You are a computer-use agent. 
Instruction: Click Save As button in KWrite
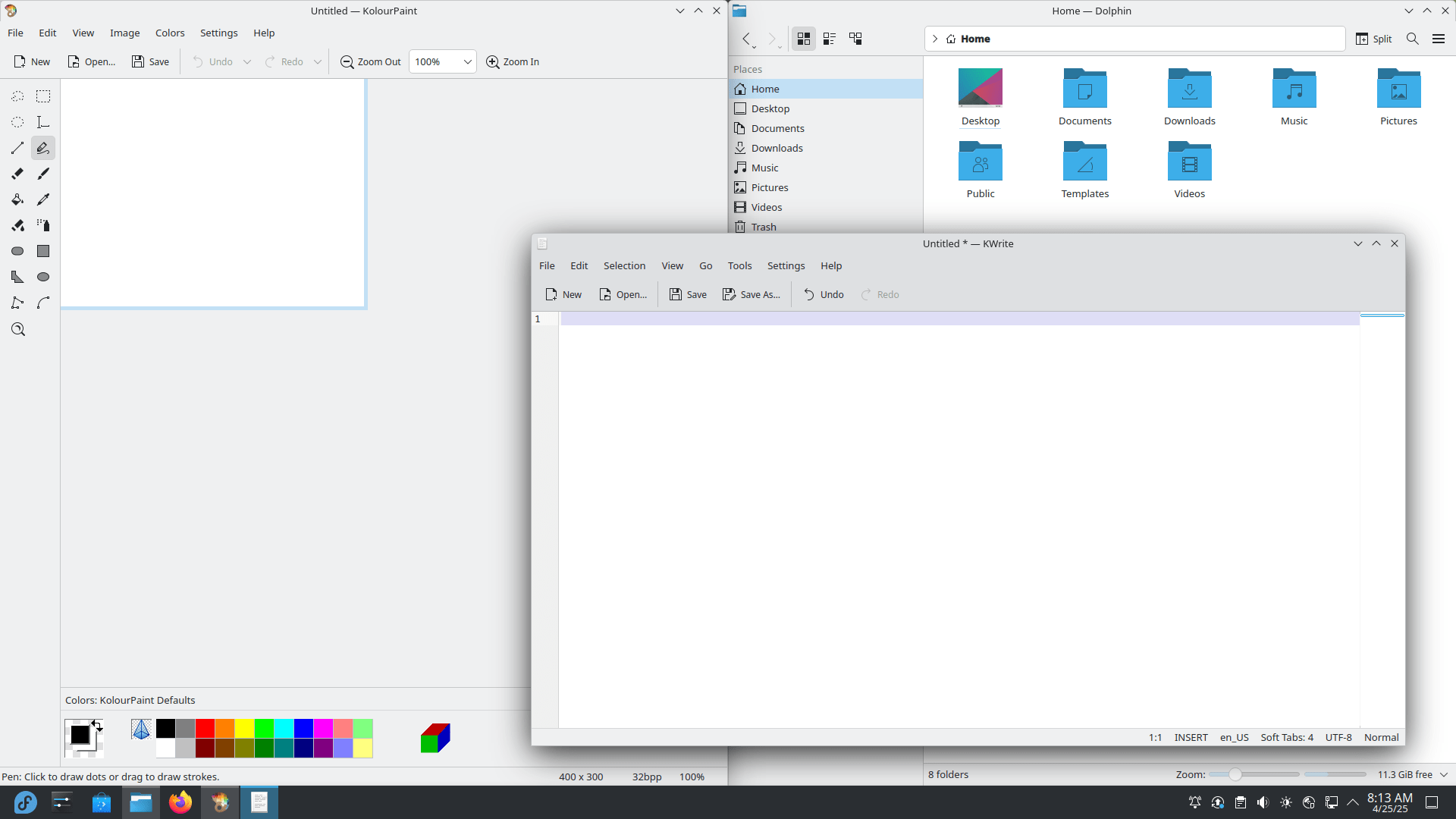coord(752,294)
